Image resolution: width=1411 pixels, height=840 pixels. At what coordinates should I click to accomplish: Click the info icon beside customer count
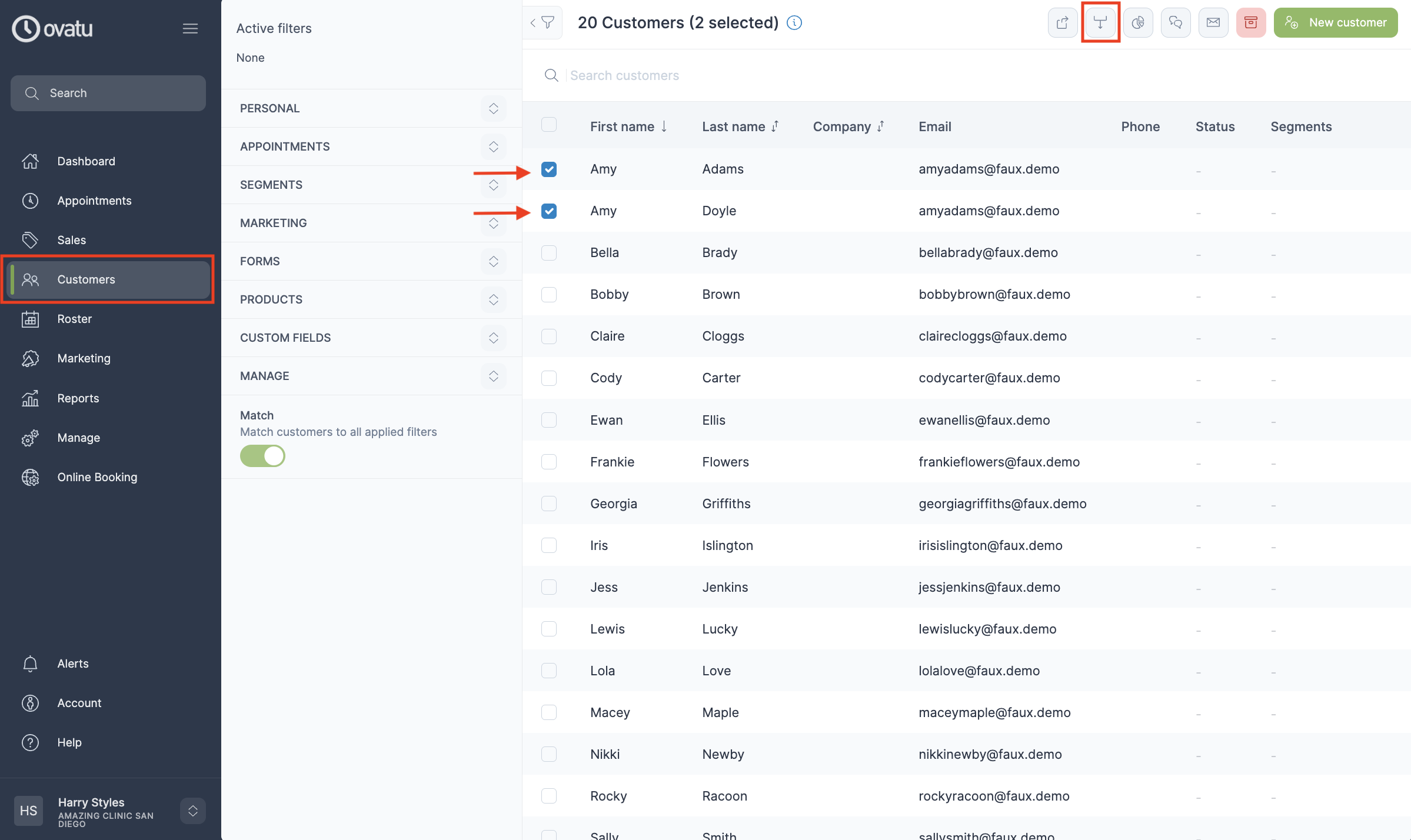[x=794, y=22]
